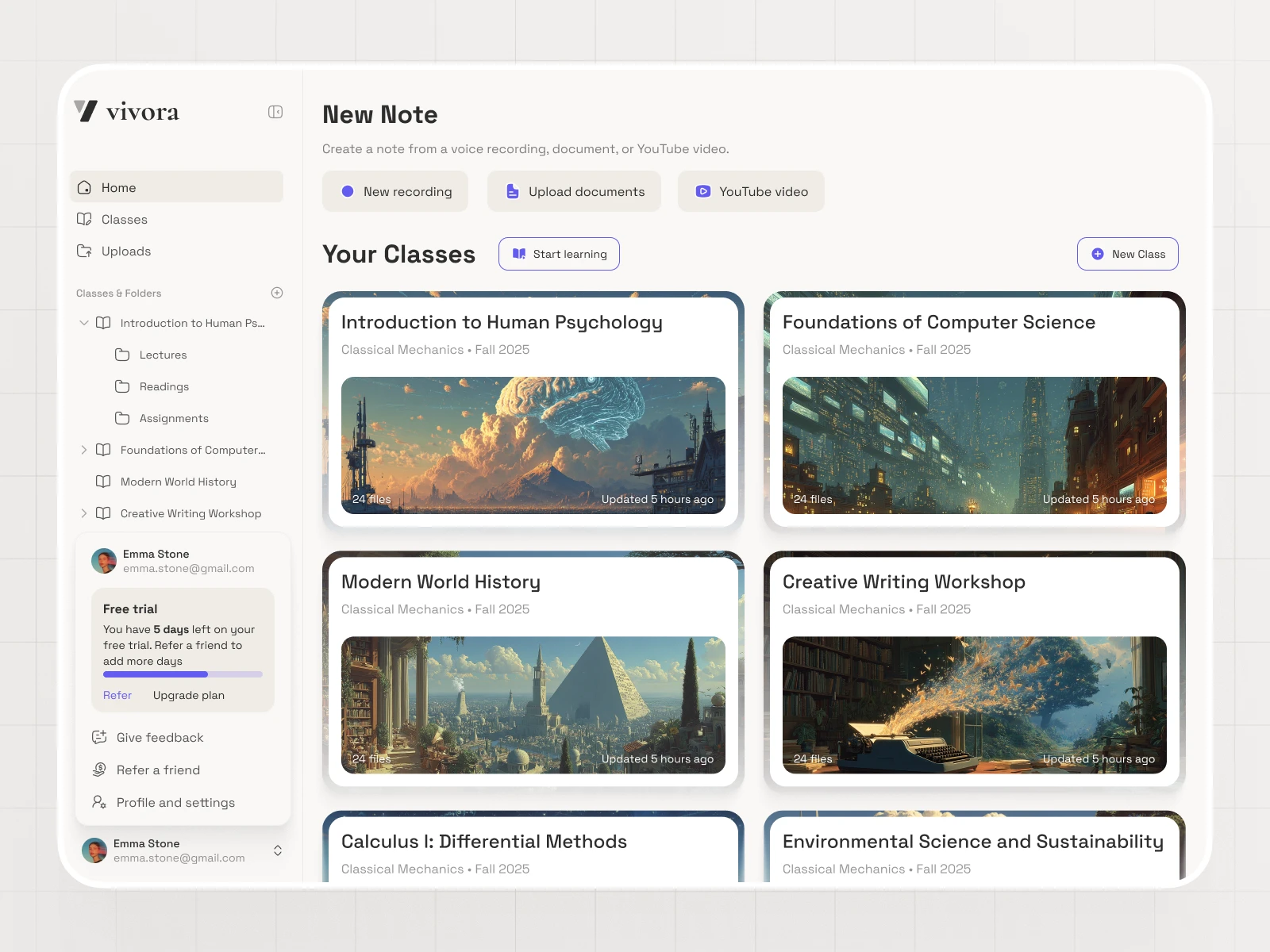Click the Home house icon

pyautogui.click(x=84, y=187)
